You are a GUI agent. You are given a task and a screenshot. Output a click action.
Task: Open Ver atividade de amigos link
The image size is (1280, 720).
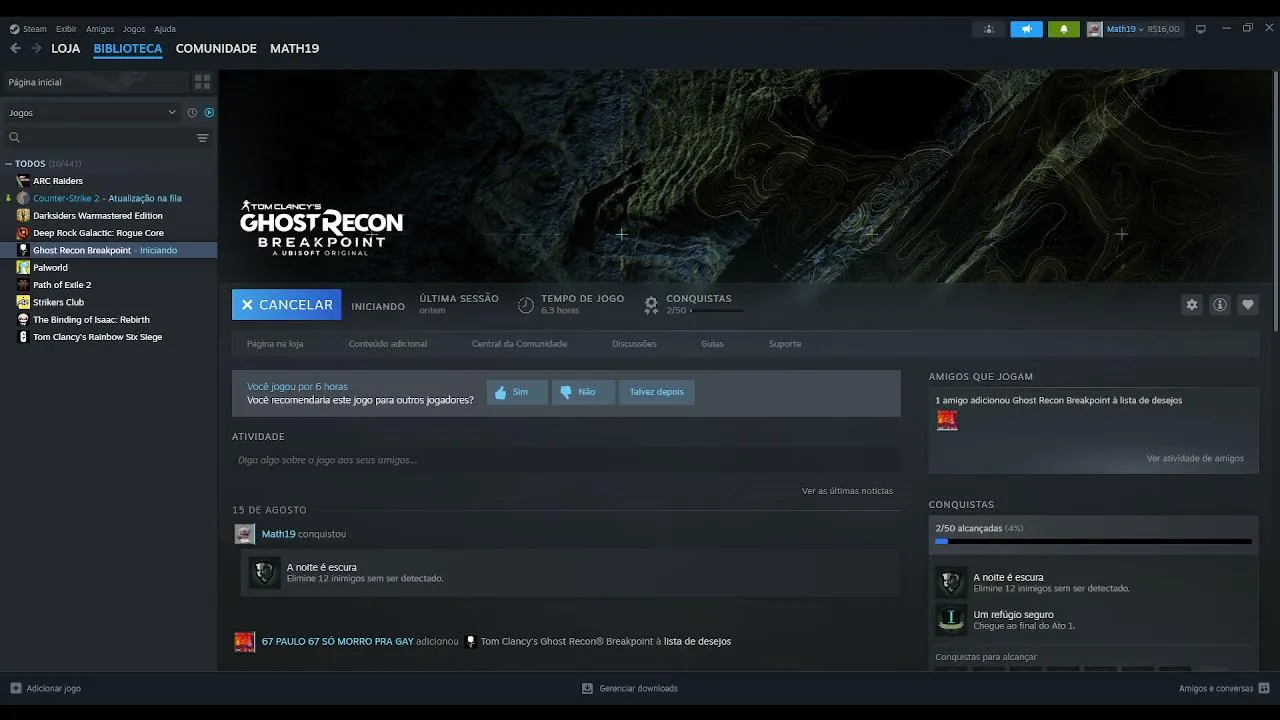tap(1195, 458)
